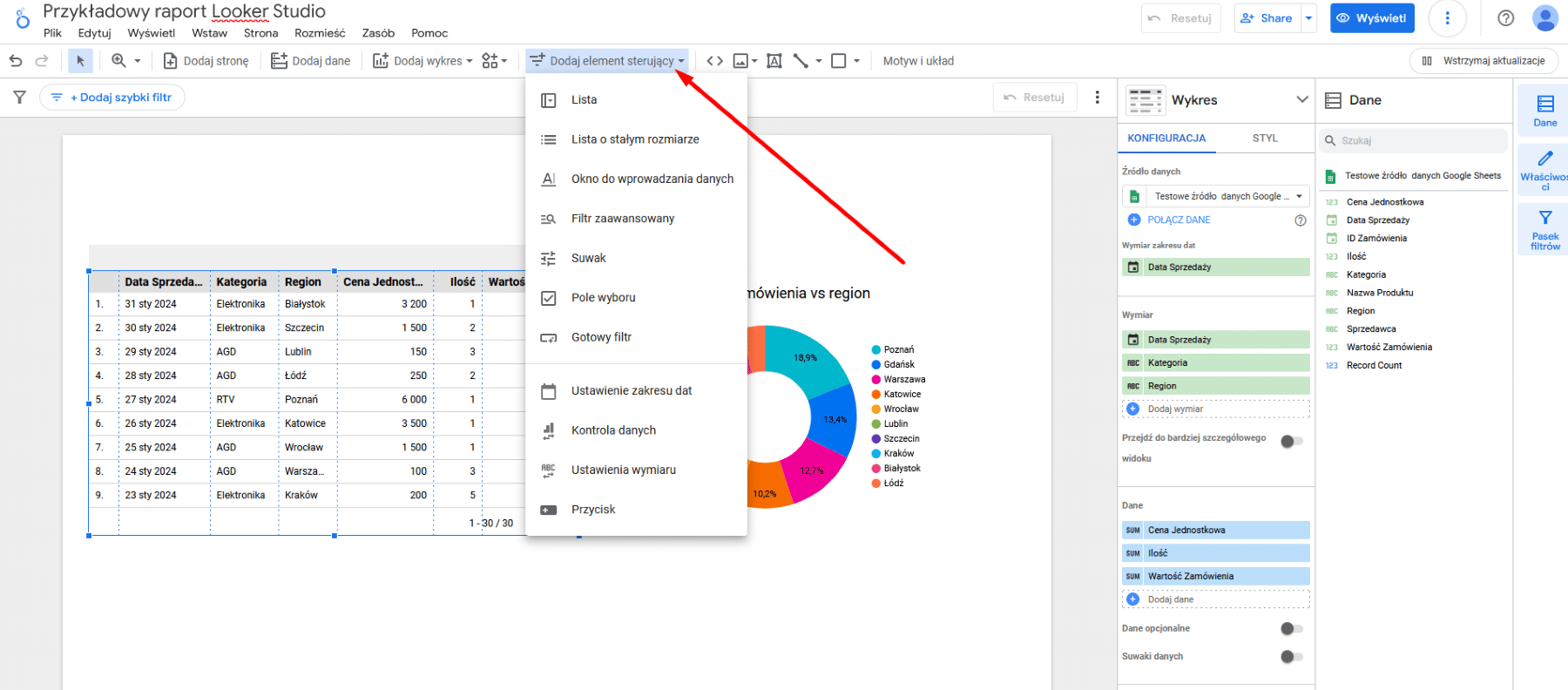Insert an image from toolbar
Image resolution: width=1568 pixels, height=690 pixels.
[740, 61]
